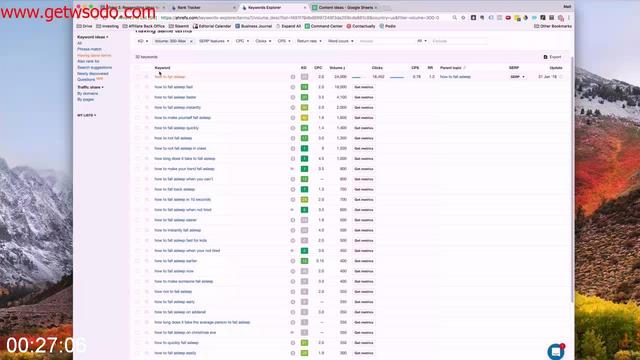Open the SERP features filter dropdown
This screenshot has width=640, height=360.
(x=214, y=41)
